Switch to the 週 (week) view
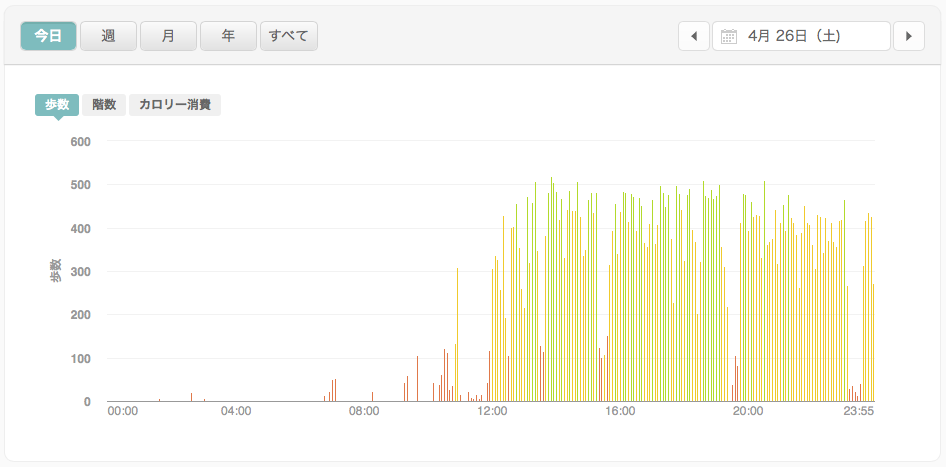This screenshot has width=946, height=467. click(x=109, y=36)
